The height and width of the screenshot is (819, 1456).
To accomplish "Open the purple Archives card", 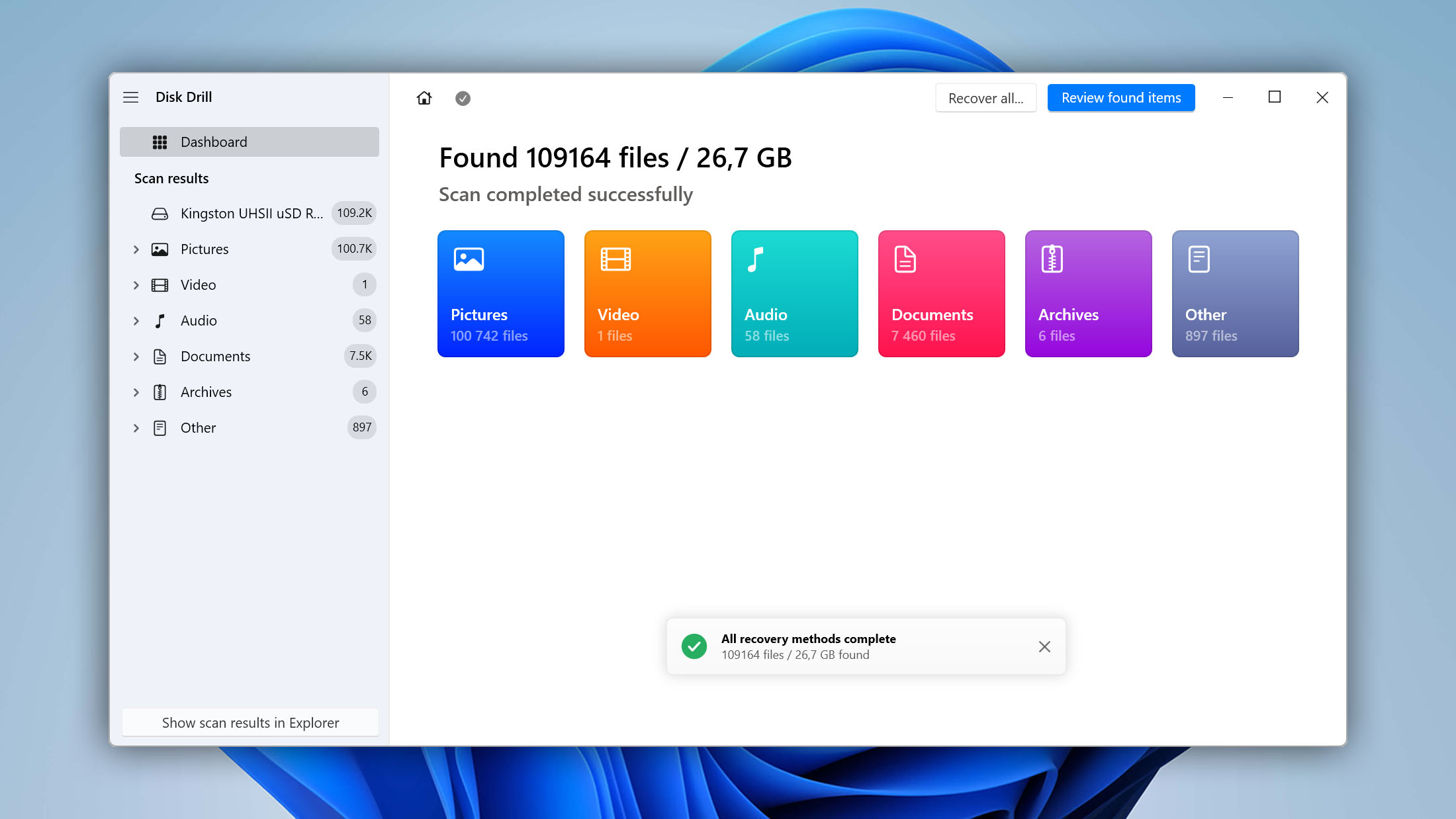I will pos(1089,294).
